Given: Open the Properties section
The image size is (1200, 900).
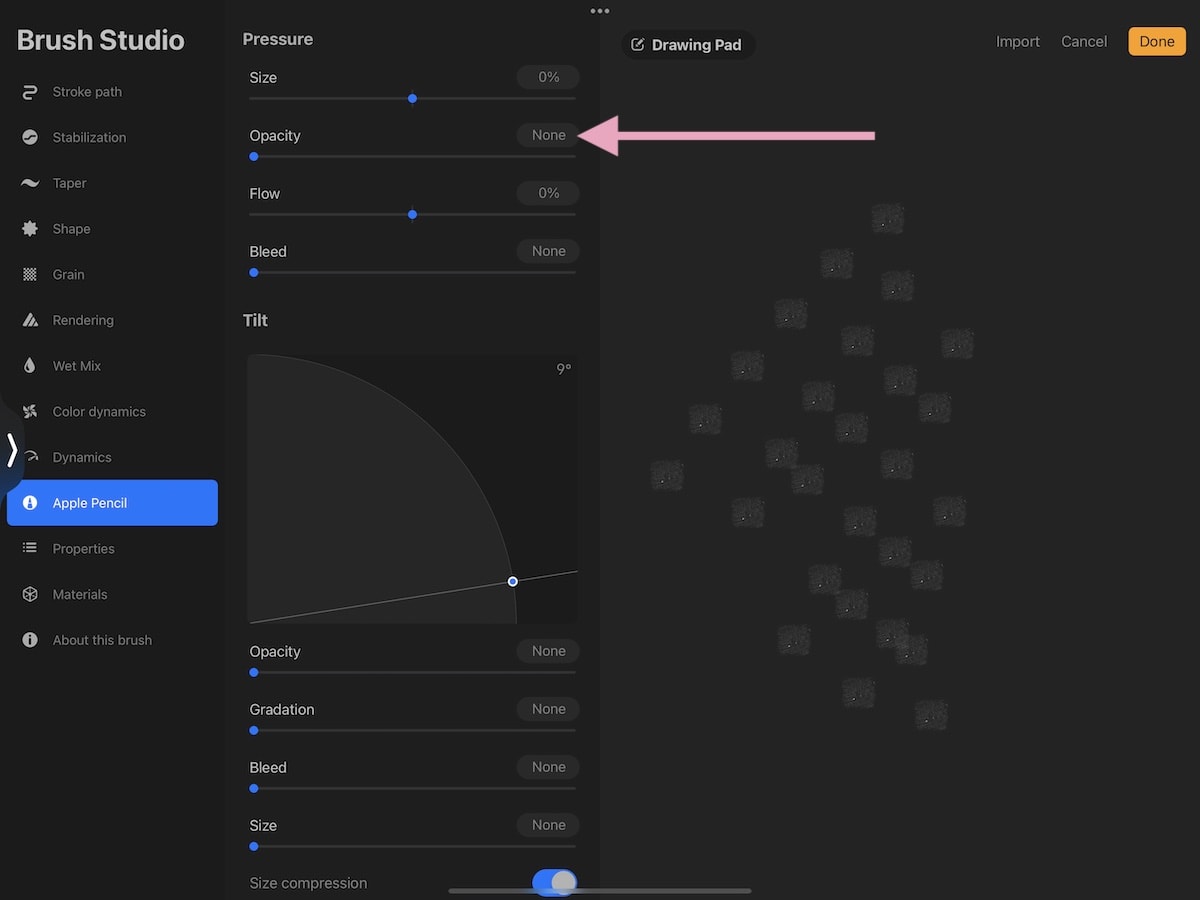Looking at the screenshot, I should tap(112, 548).
